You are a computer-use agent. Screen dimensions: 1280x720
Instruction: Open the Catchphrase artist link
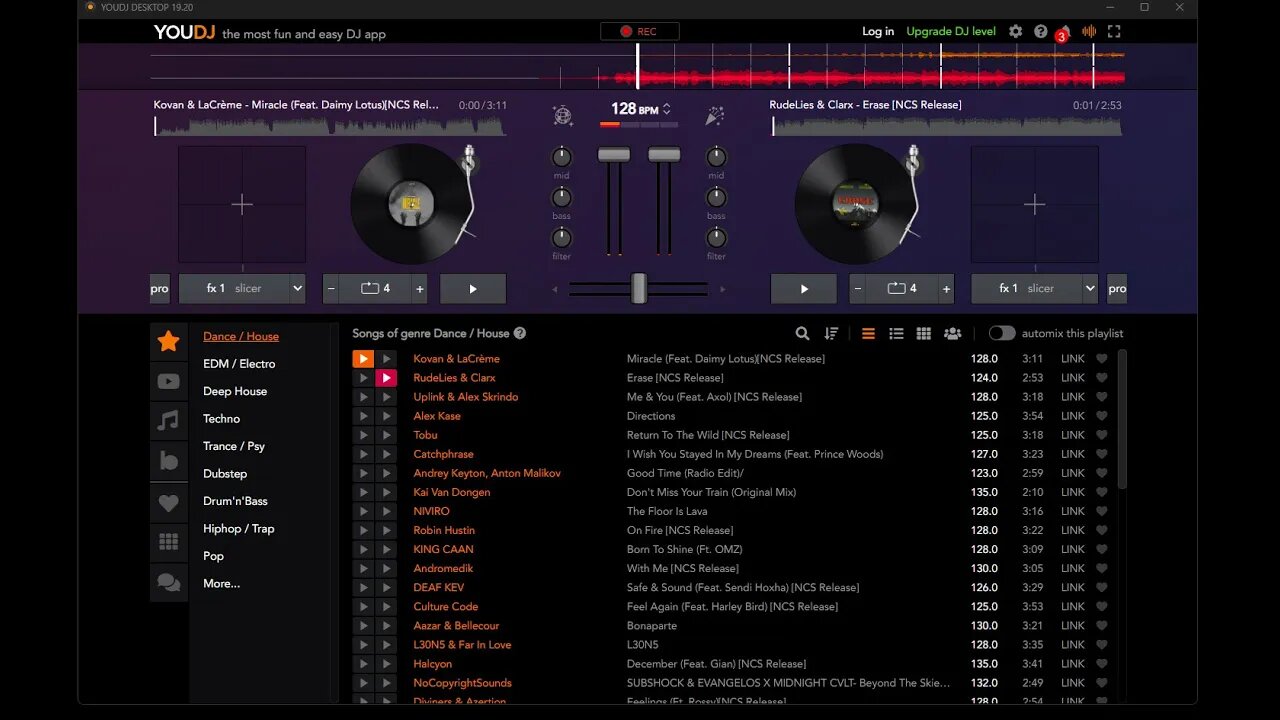click(443, 454)
